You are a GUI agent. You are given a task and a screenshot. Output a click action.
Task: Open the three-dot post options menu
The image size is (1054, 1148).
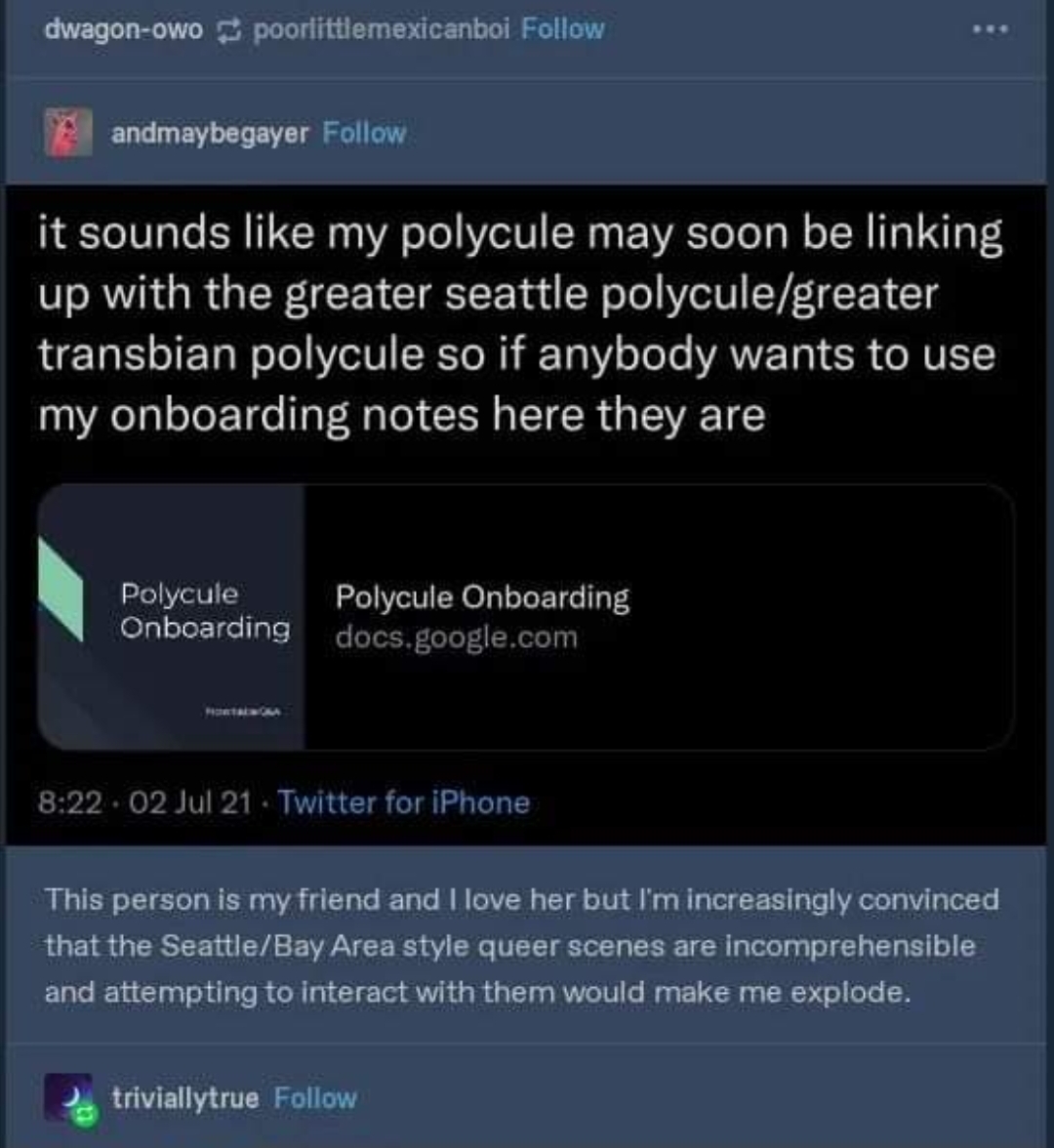tap(991, 30)
